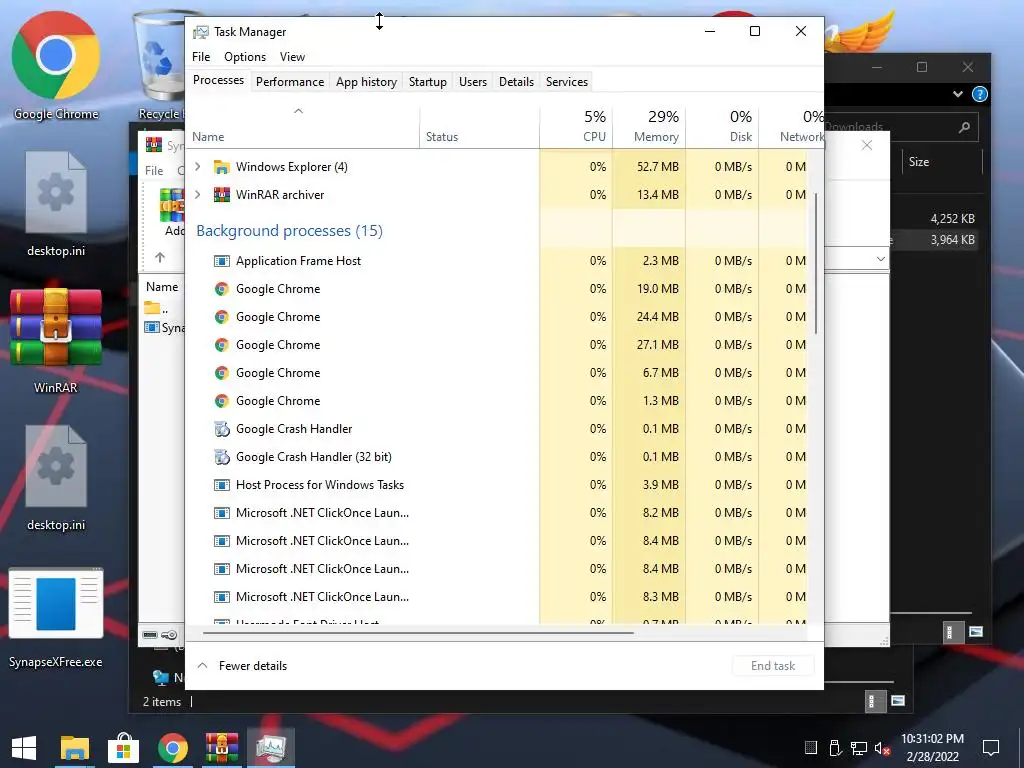Switch to the App history tab

[x=366, y=82]
